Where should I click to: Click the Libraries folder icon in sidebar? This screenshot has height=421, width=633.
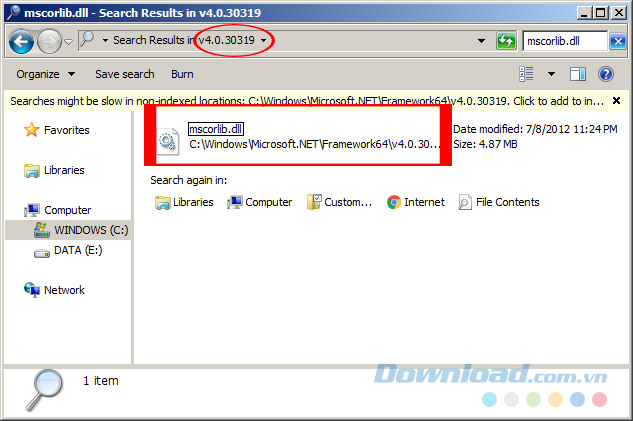[31, 171]
